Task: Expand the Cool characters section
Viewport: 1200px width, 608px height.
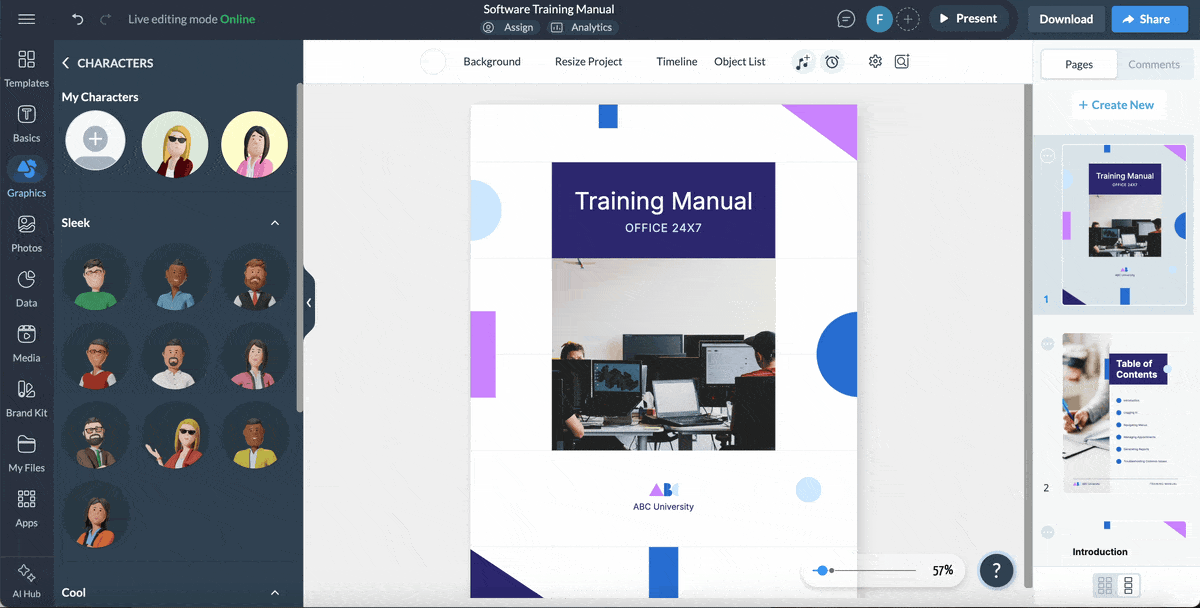Action: pos(275,592)
